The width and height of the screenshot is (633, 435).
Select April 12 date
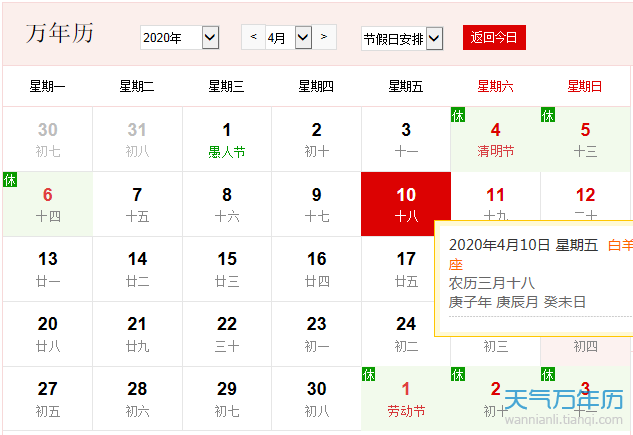[585, 196]
